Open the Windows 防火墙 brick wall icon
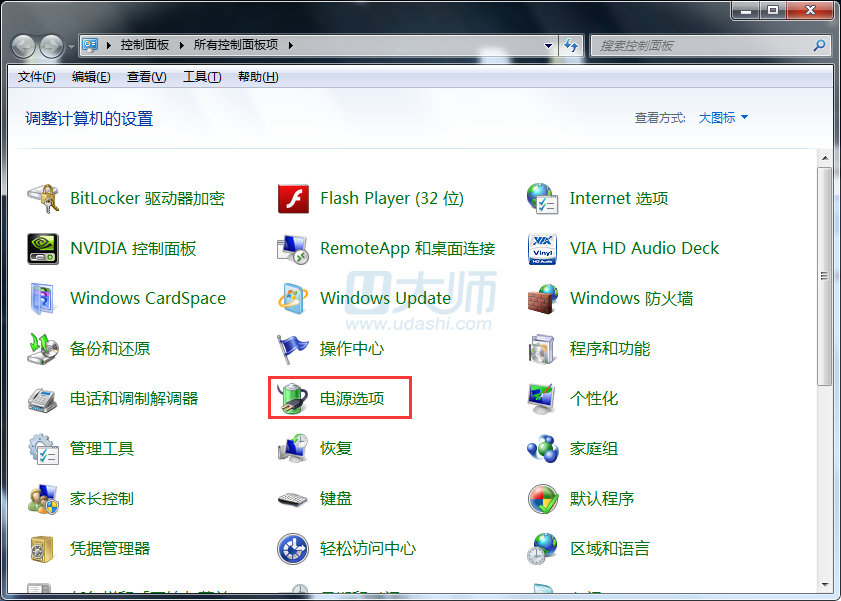 point(542,298)
